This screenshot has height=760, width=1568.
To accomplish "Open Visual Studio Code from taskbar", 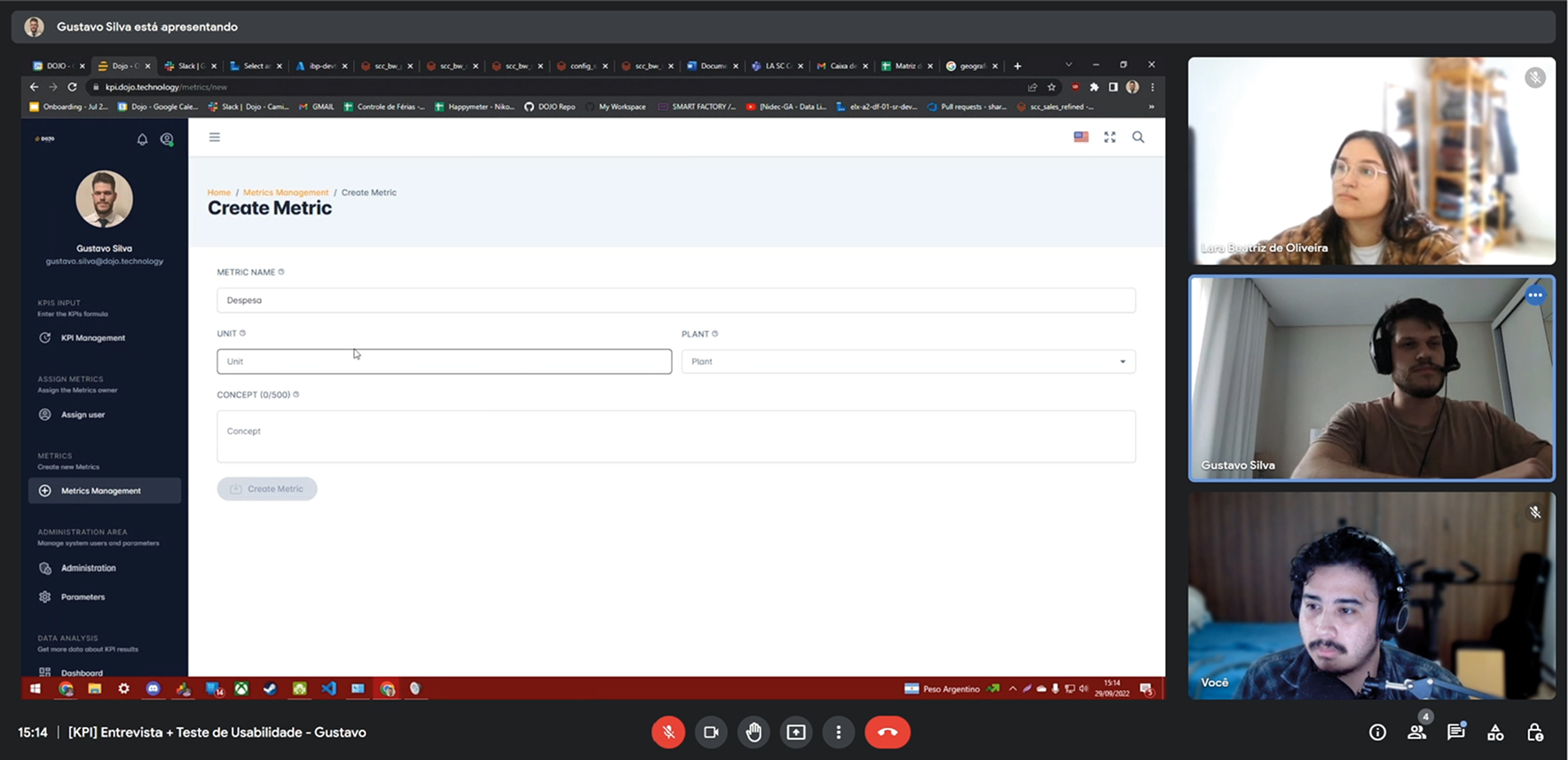I will click(x=328, y=689).
